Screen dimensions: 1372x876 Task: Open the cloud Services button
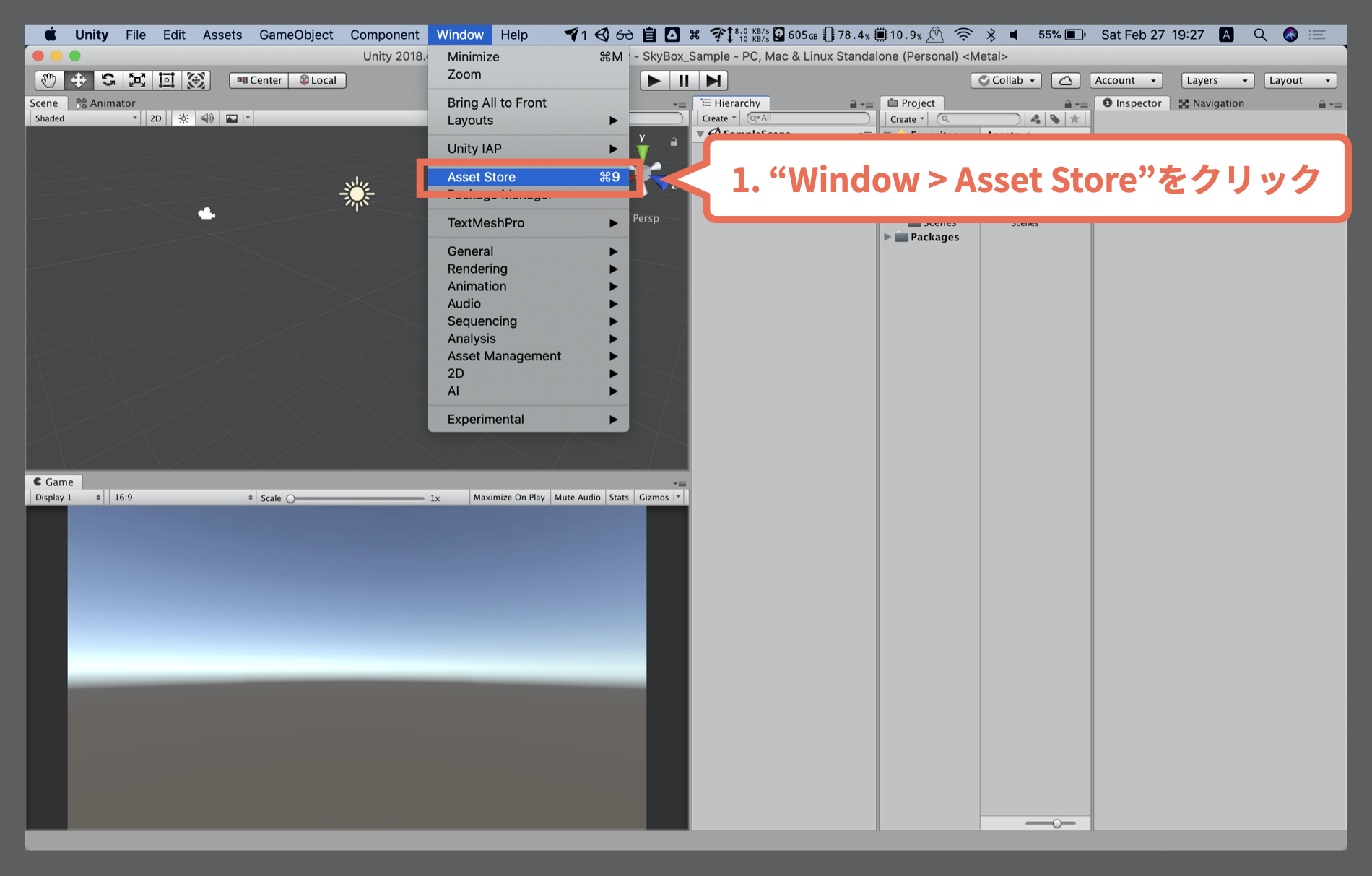click(x=1065, y=80)
